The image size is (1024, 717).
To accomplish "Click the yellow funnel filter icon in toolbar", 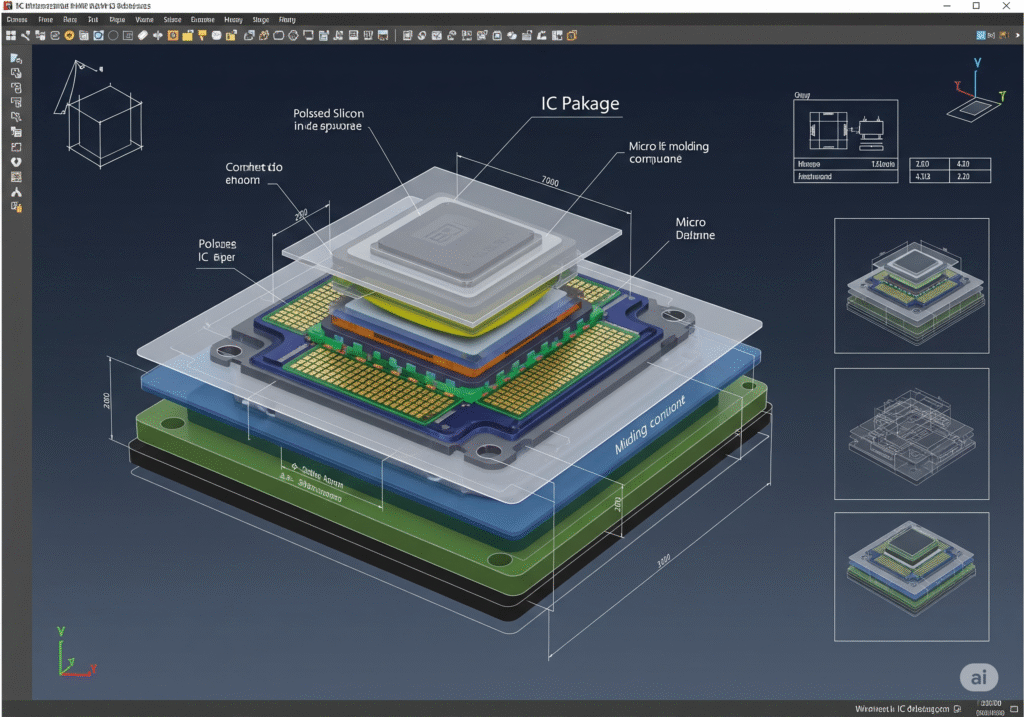I will tap(201, 36).
